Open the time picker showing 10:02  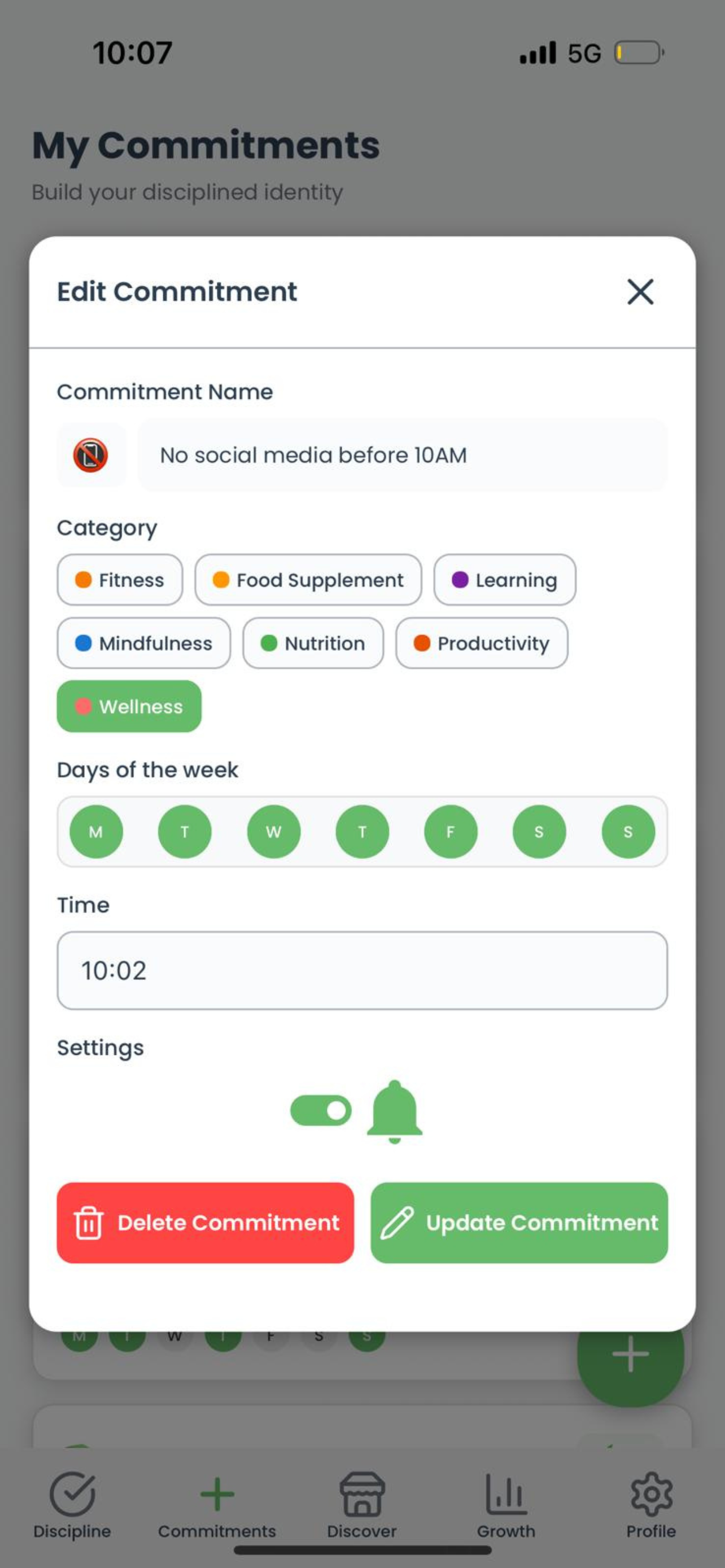click(x=362, y=970)
